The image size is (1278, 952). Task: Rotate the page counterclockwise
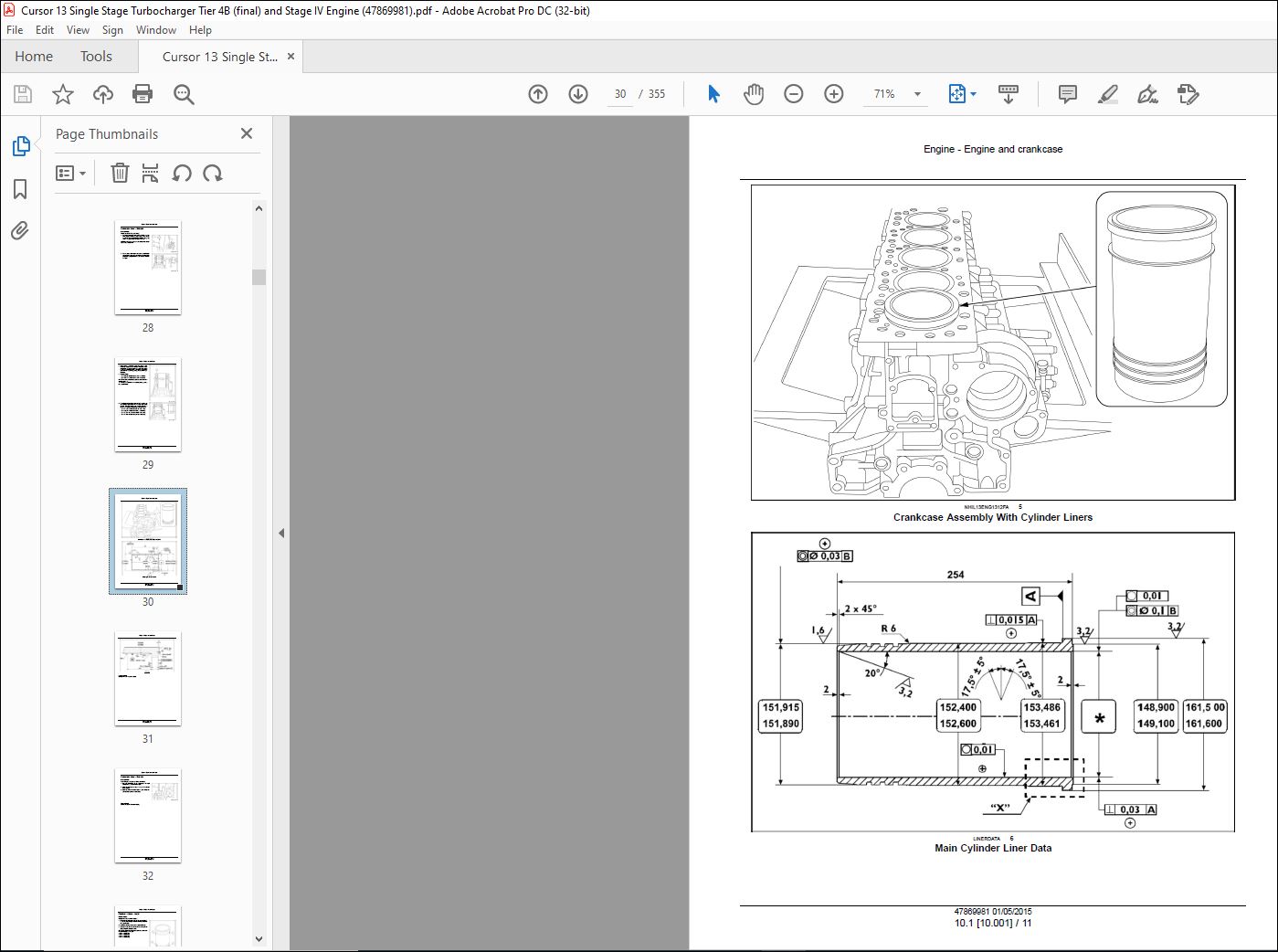182,173
